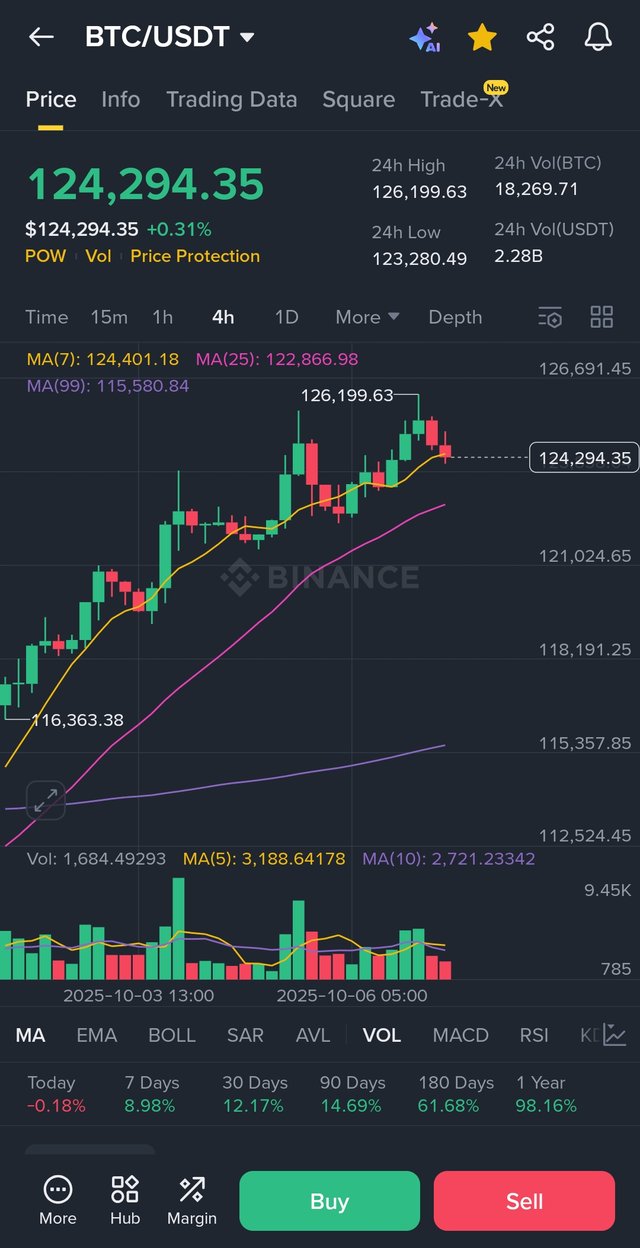Switch to the Trading Data tab
This screenshot has height=1248, width=640.
click(x=231, y=99)
